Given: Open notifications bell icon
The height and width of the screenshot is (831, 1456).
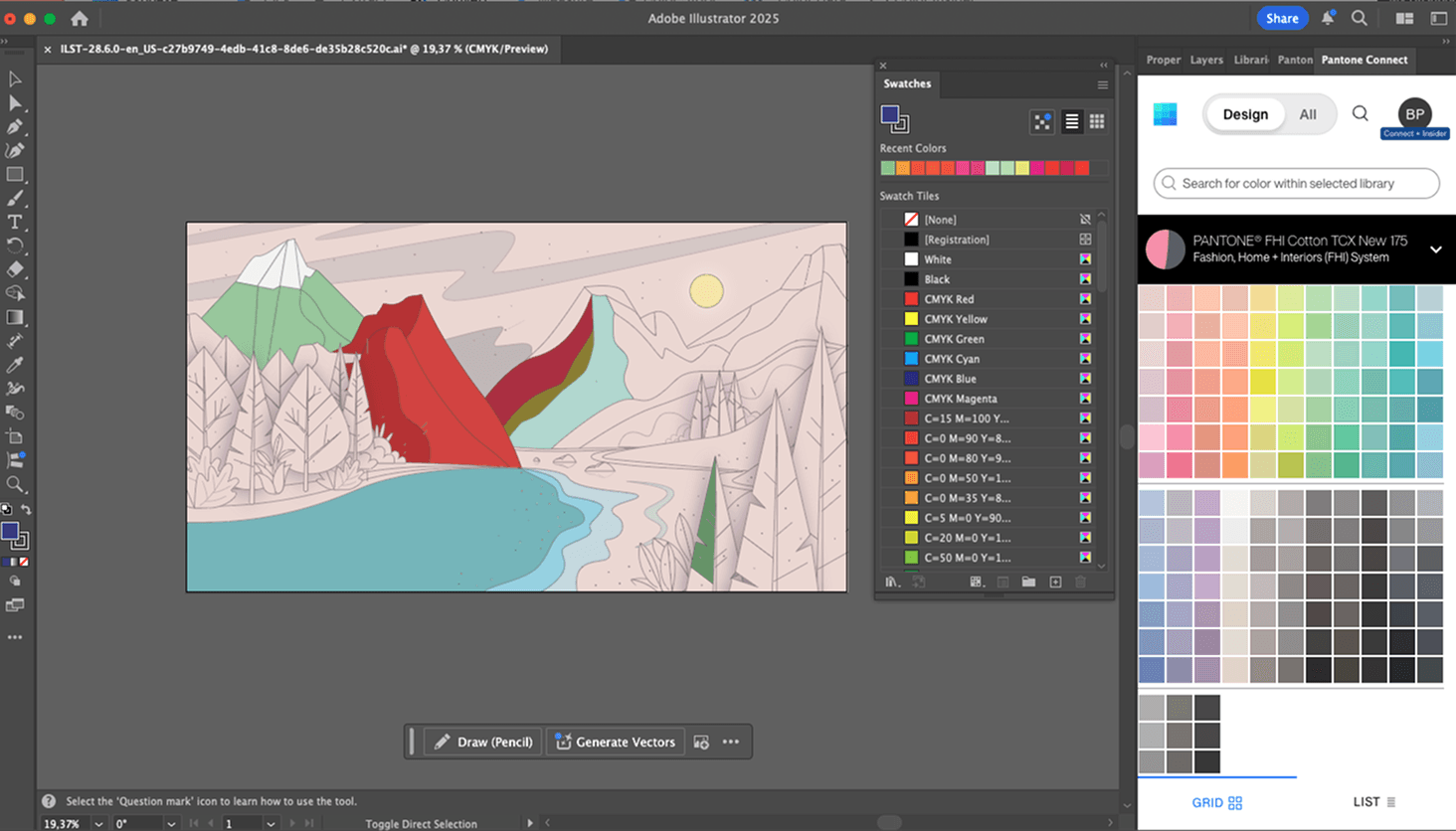Looking at the screenshot, I should [1328, 18].
